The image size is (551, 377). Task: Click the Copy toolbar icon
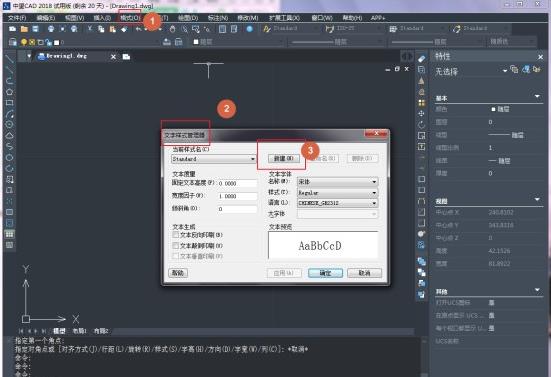coord(101,29)
